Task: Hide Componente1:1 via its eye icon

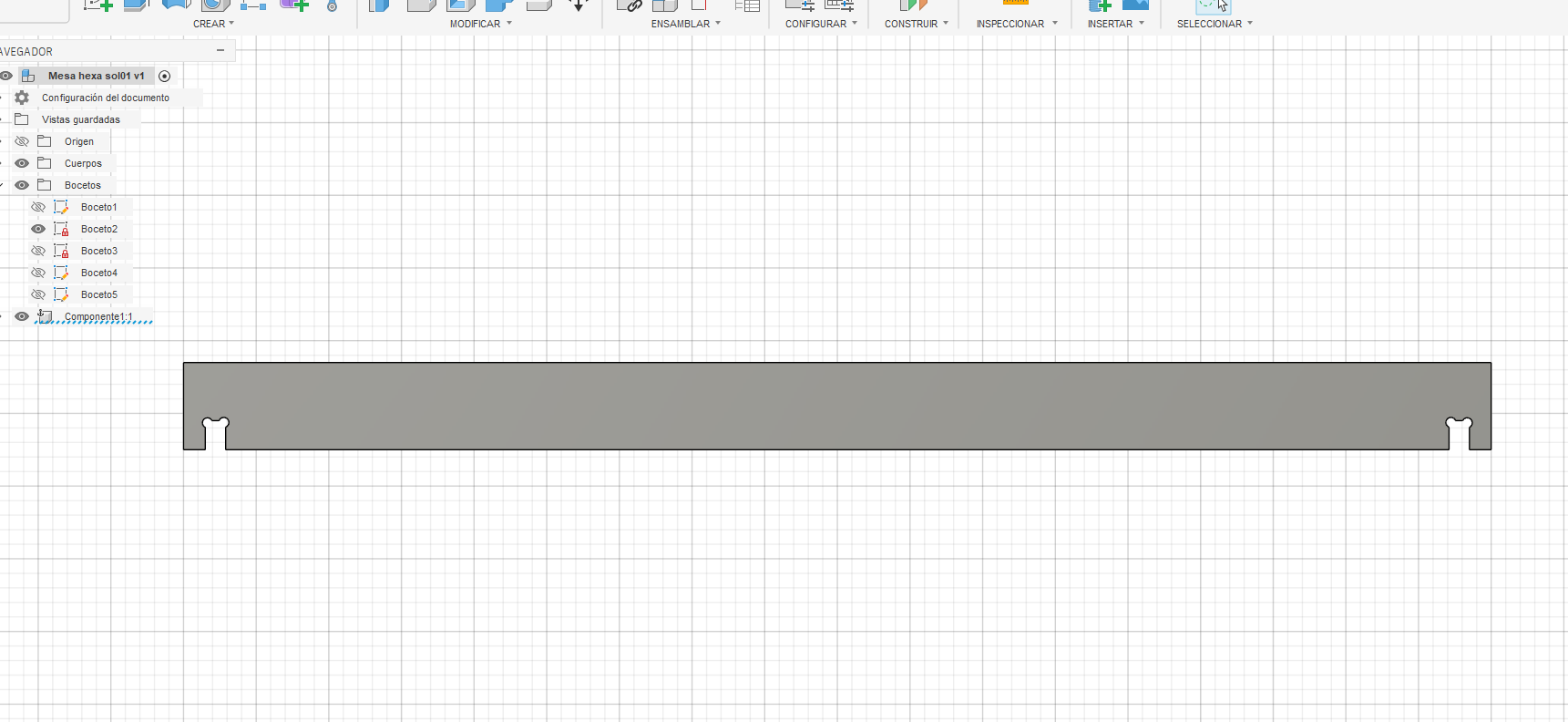Action: point(22,316)
